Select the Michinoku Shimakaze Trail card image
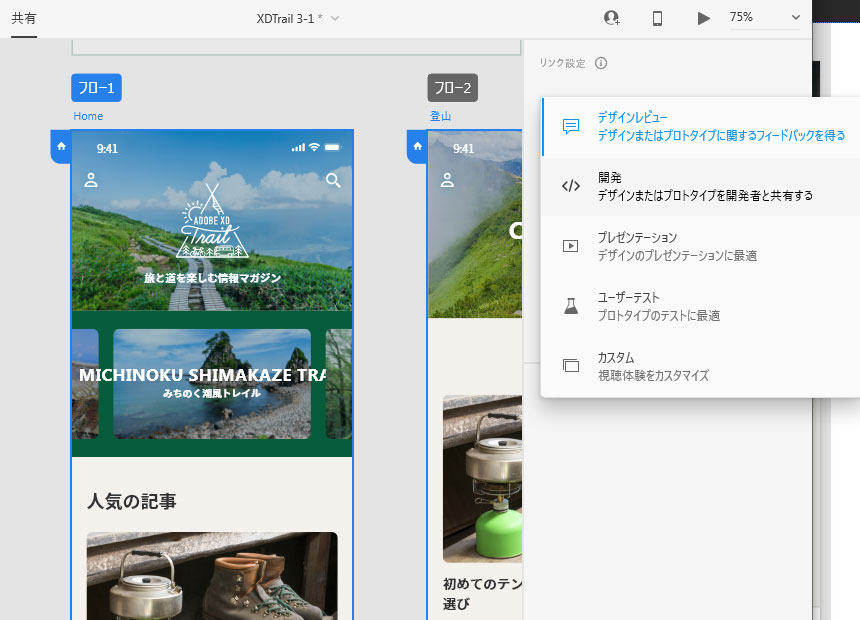Screen dimensions: 860x620 [212, 384]
